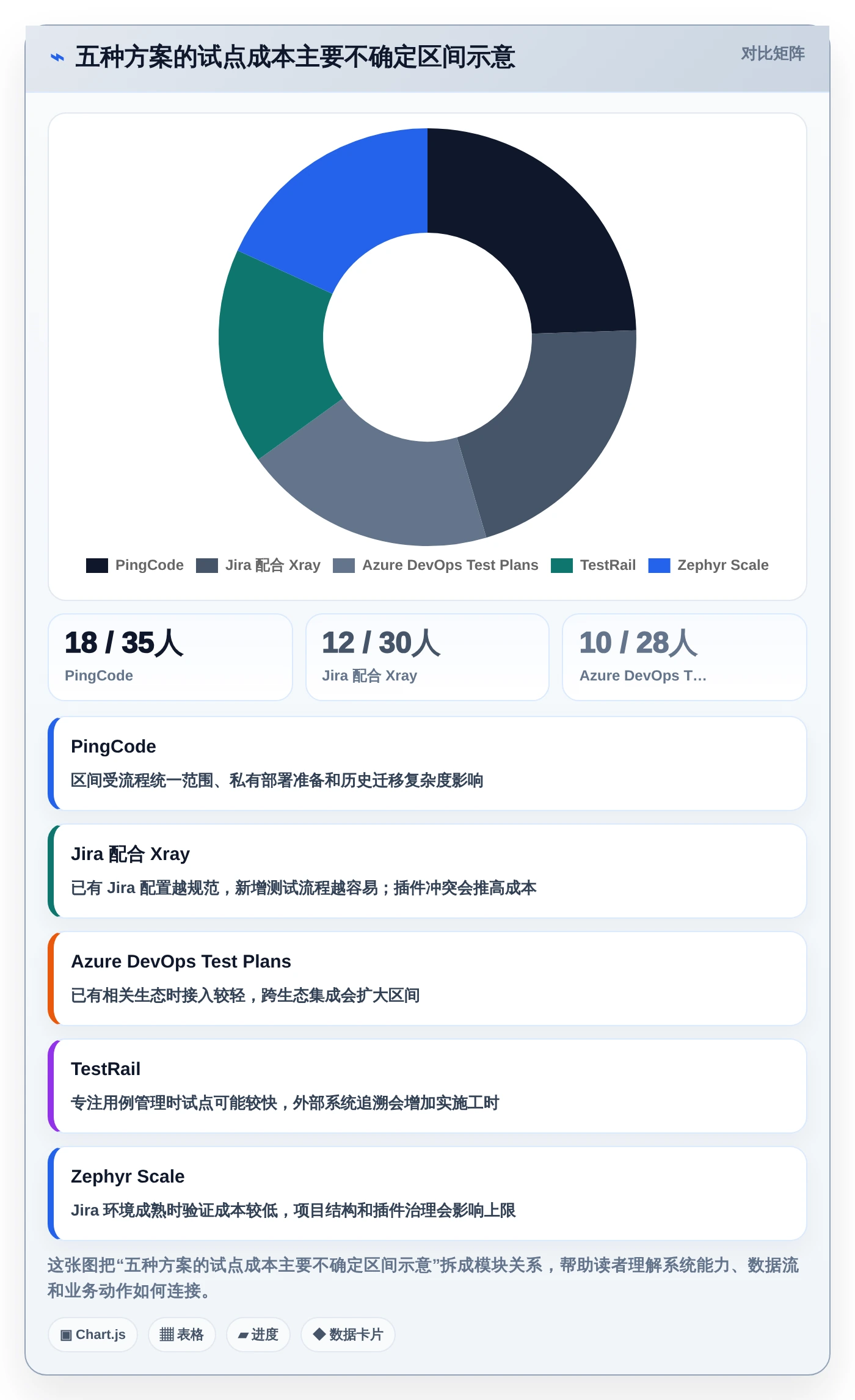Toggle Jira 配合 Xray legend color box

(207, 566)
